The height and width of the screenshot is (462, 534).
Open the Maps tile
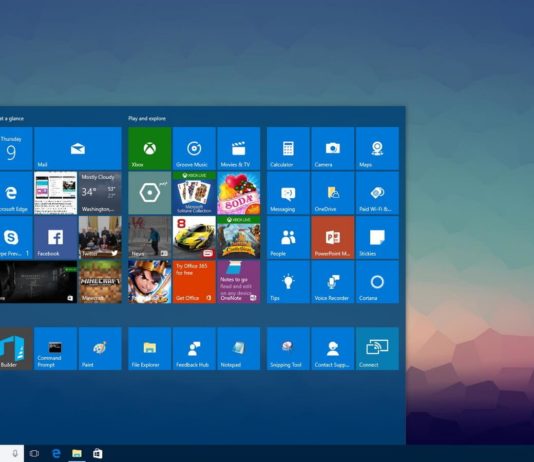[377, 148]
